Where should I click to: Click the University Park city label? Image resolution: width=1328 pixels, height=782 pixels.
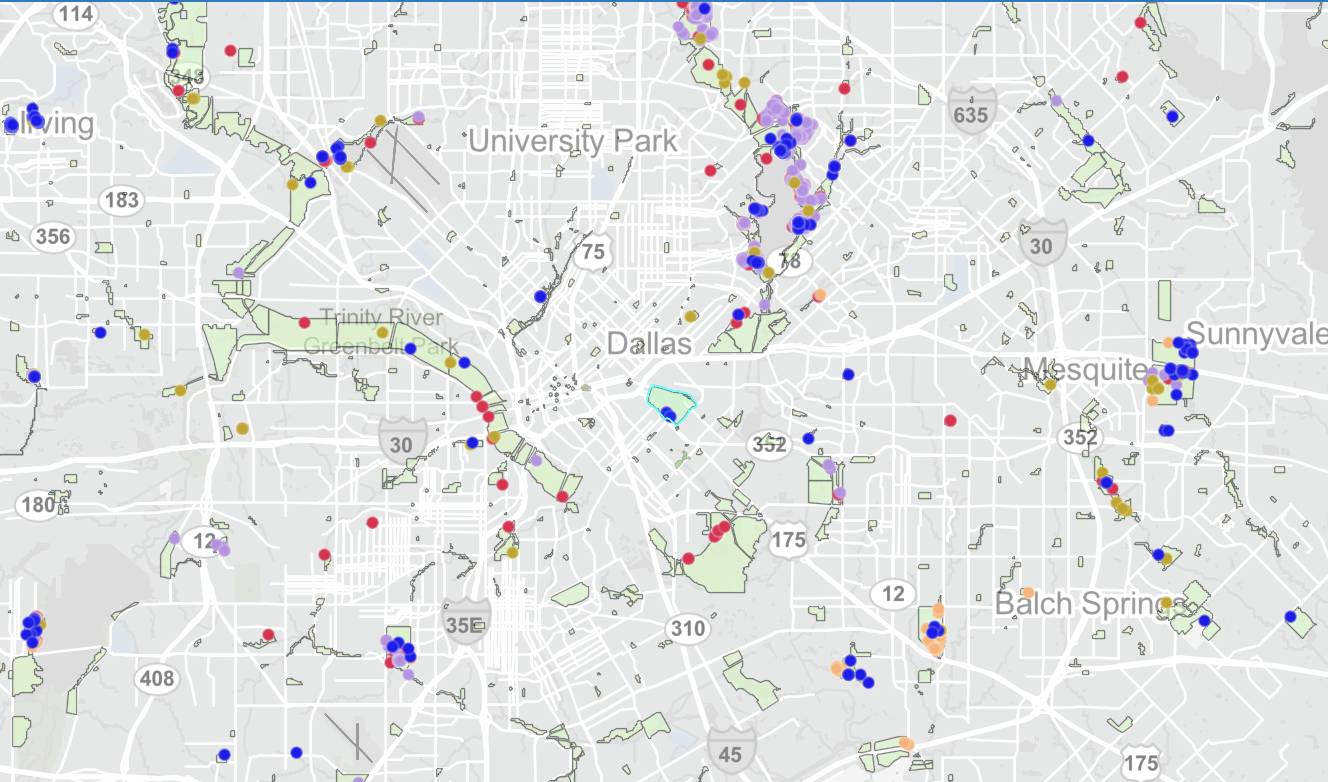point(572,141)
